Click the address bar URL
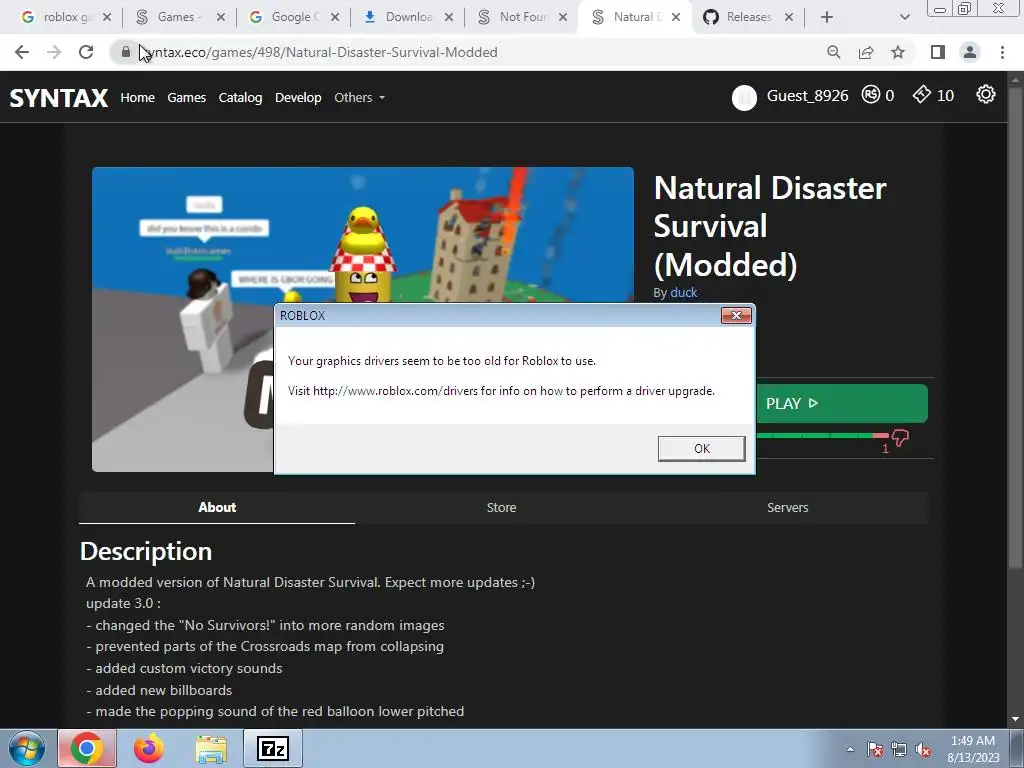 tap(318, 52)
